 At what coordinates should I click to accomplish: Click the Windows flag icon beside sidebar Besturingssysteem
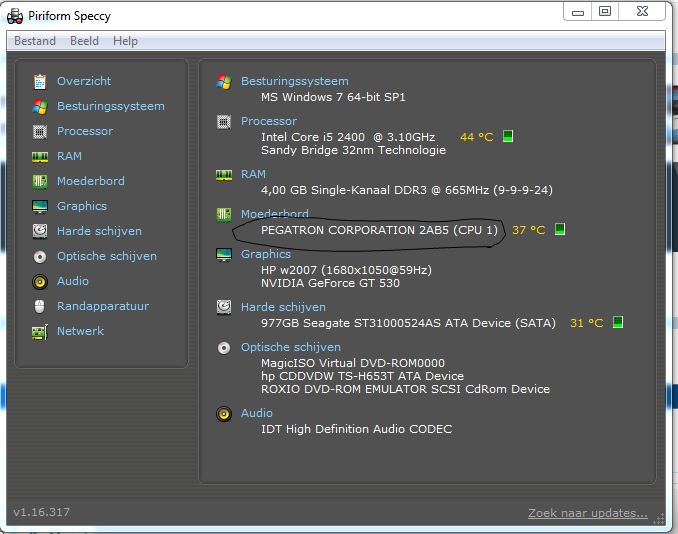(x=40, y=106)
